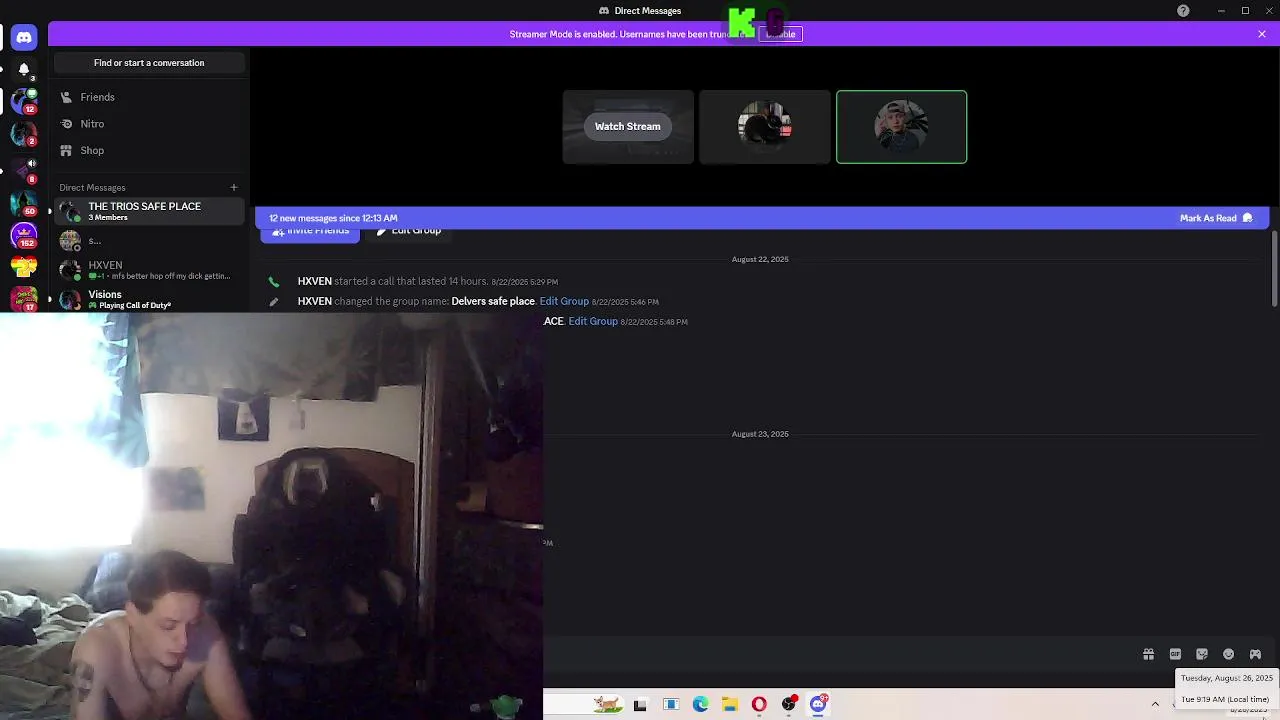Open the game controller apps icon

coord(1255,654)
